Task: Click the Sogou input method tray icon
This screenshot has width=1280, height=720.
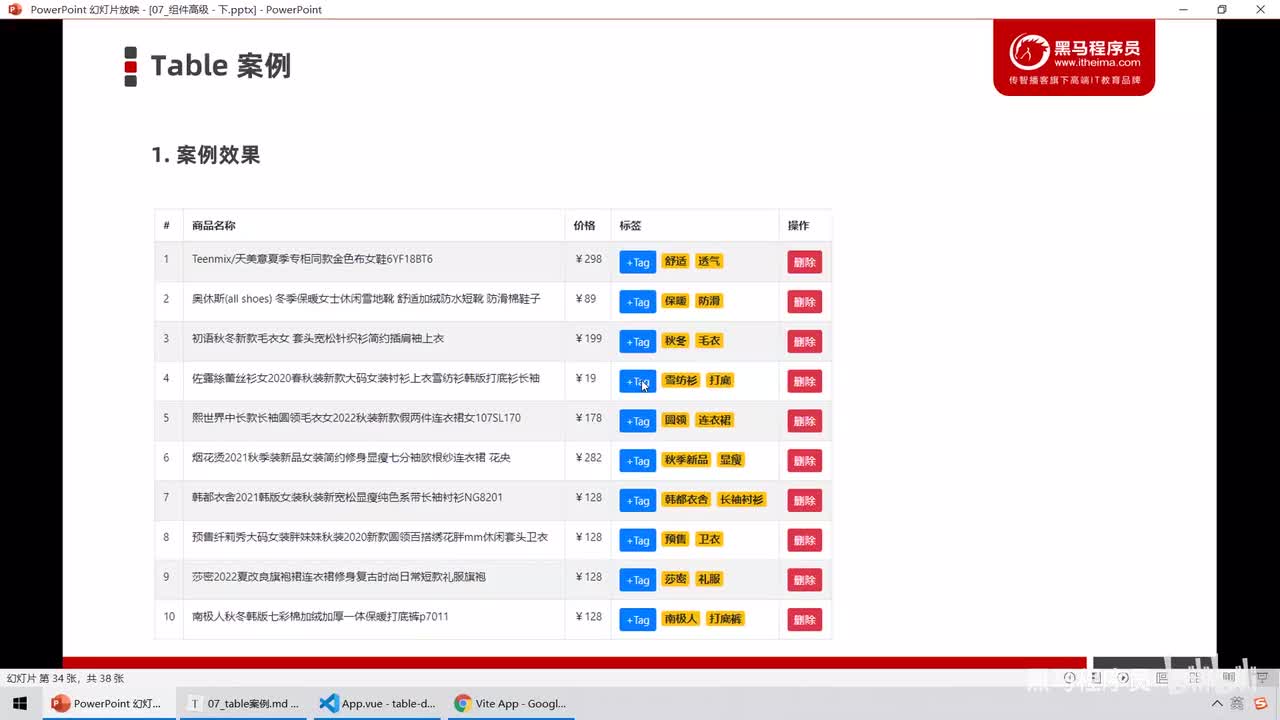Action: point(1260,704)
